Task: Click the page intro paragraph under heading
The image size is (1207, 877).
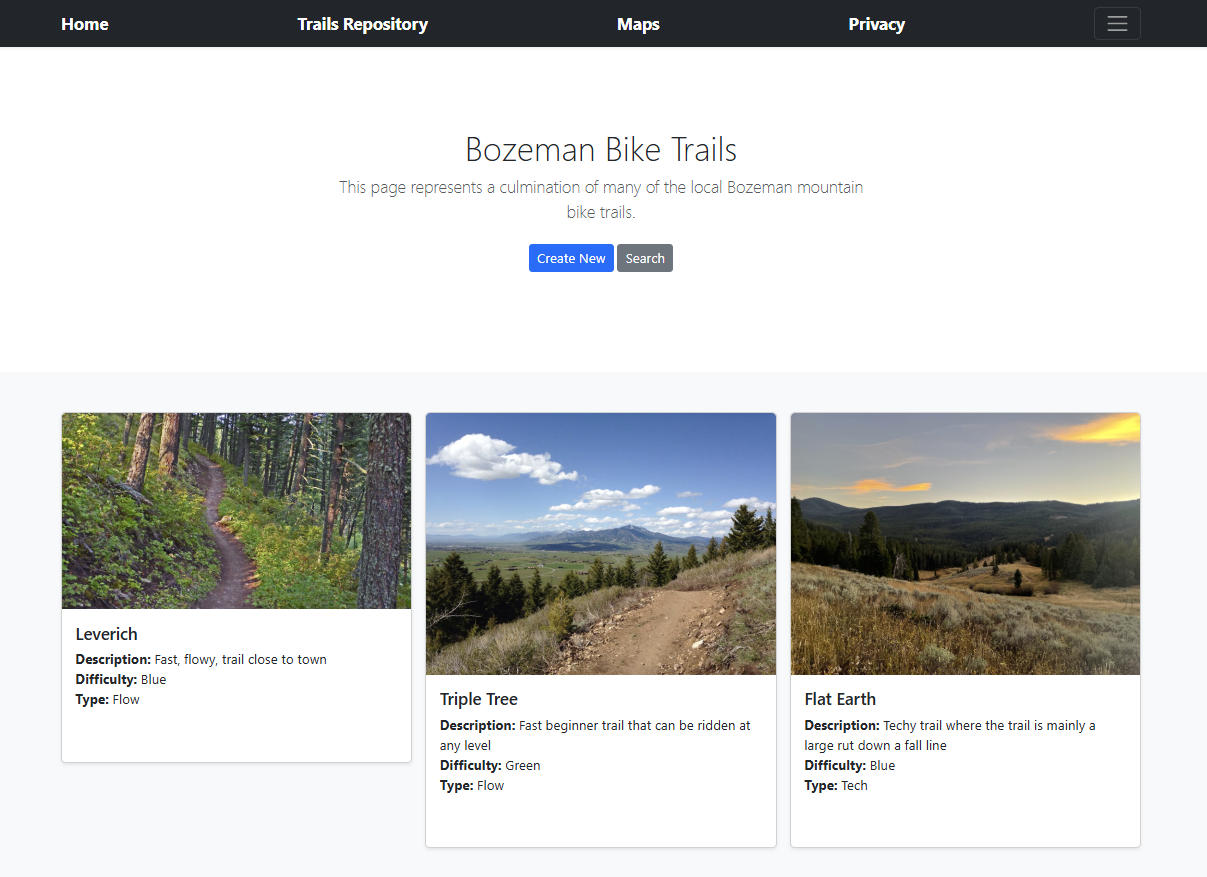Action: tap(601, 199)
